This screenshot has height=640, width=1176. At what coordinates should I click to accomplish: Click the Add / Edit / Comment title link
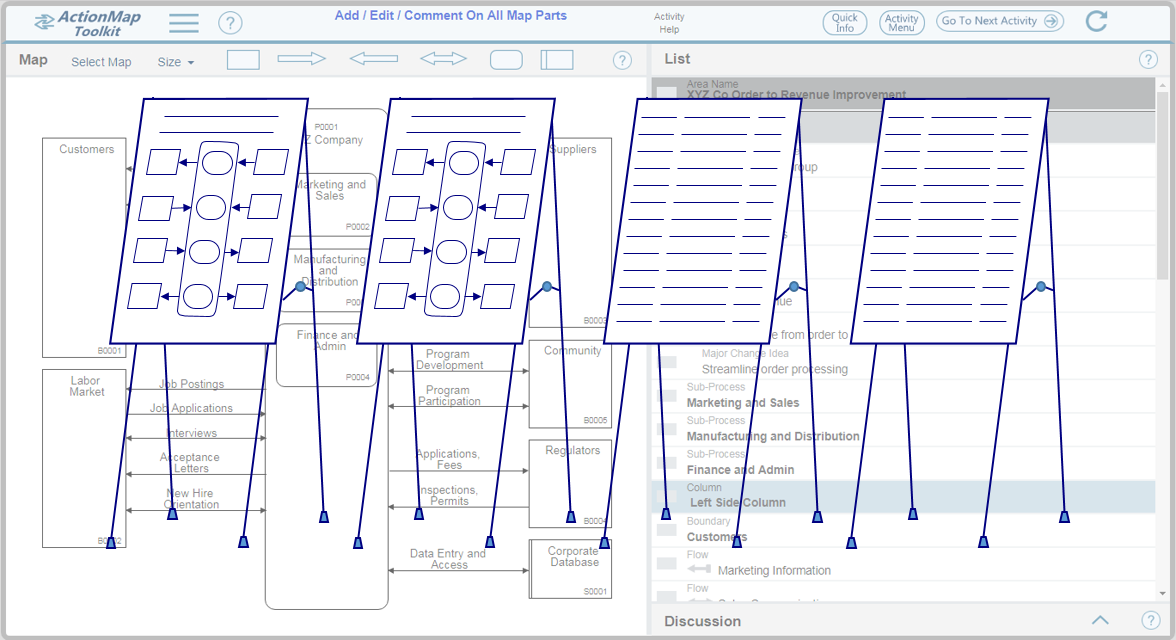pos(450,15)
